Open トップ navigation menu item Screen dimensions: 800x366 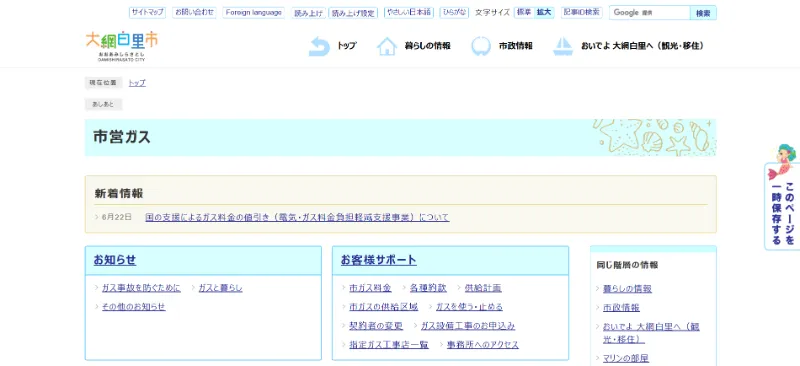(x=346, y=46)
